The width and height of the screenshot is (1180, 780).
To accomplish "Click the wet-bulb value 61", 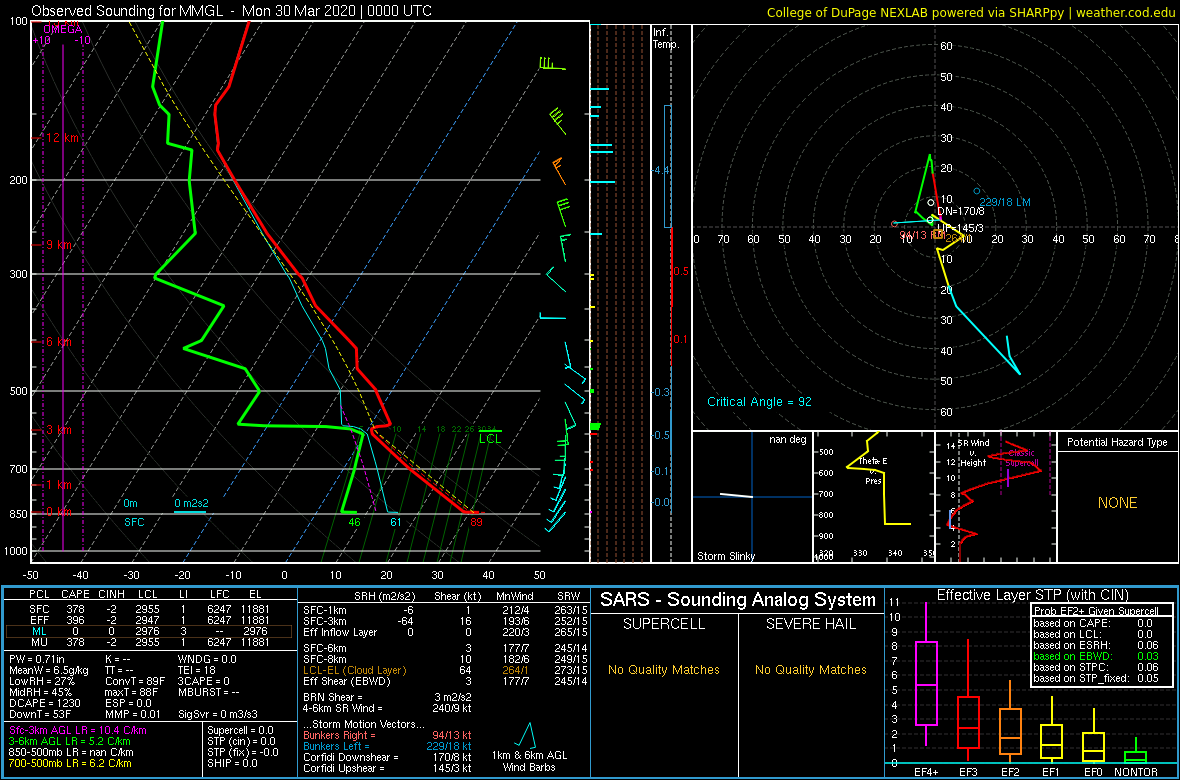I will [396, 522].
